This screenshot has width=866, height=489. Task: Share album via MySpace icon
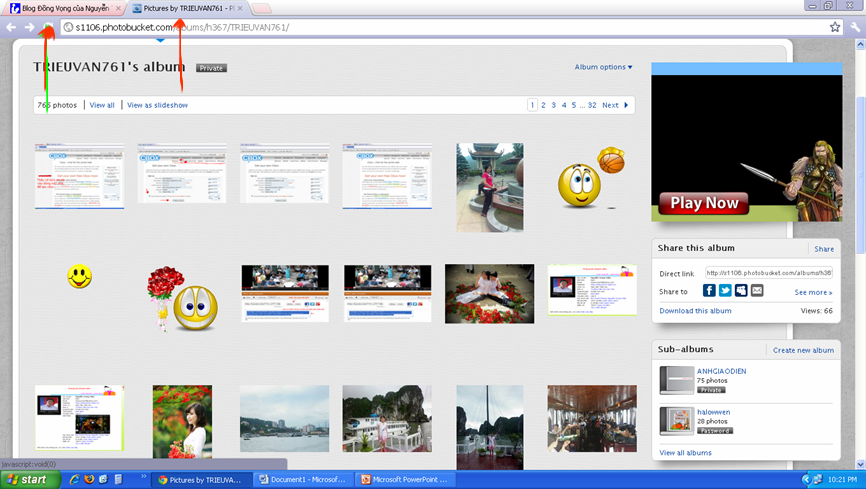click(741, 291)
